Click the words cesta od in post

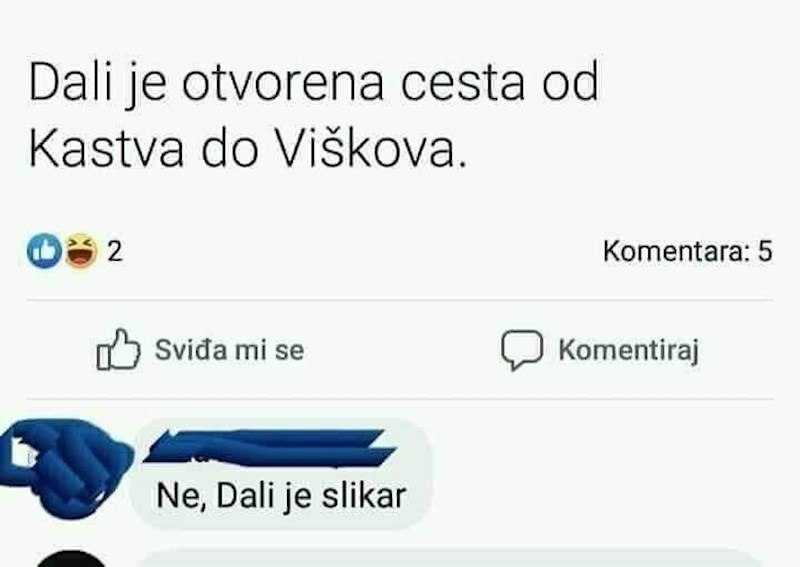pos(499,83)
